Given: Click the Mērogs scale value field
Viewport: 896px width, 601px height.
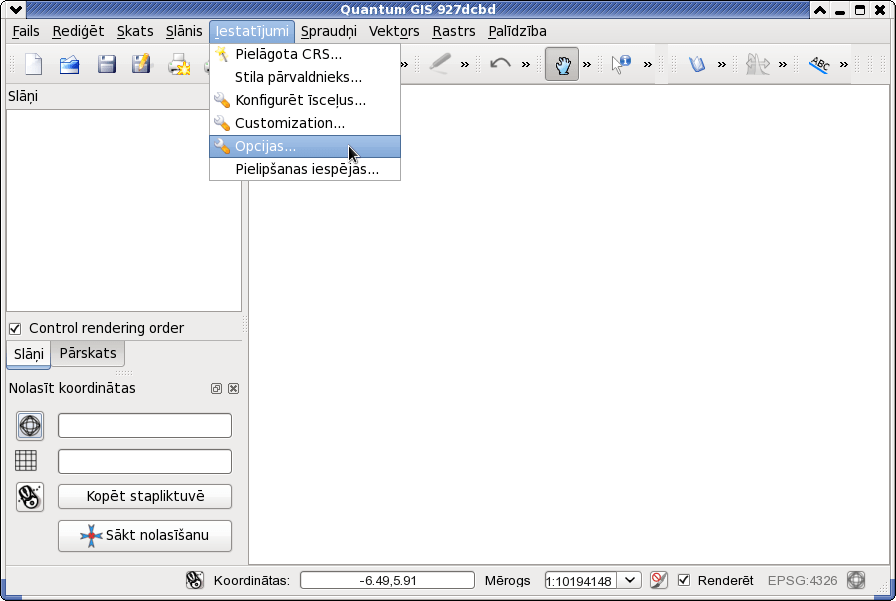Looking at the screenshot, I should coord(581,580).
